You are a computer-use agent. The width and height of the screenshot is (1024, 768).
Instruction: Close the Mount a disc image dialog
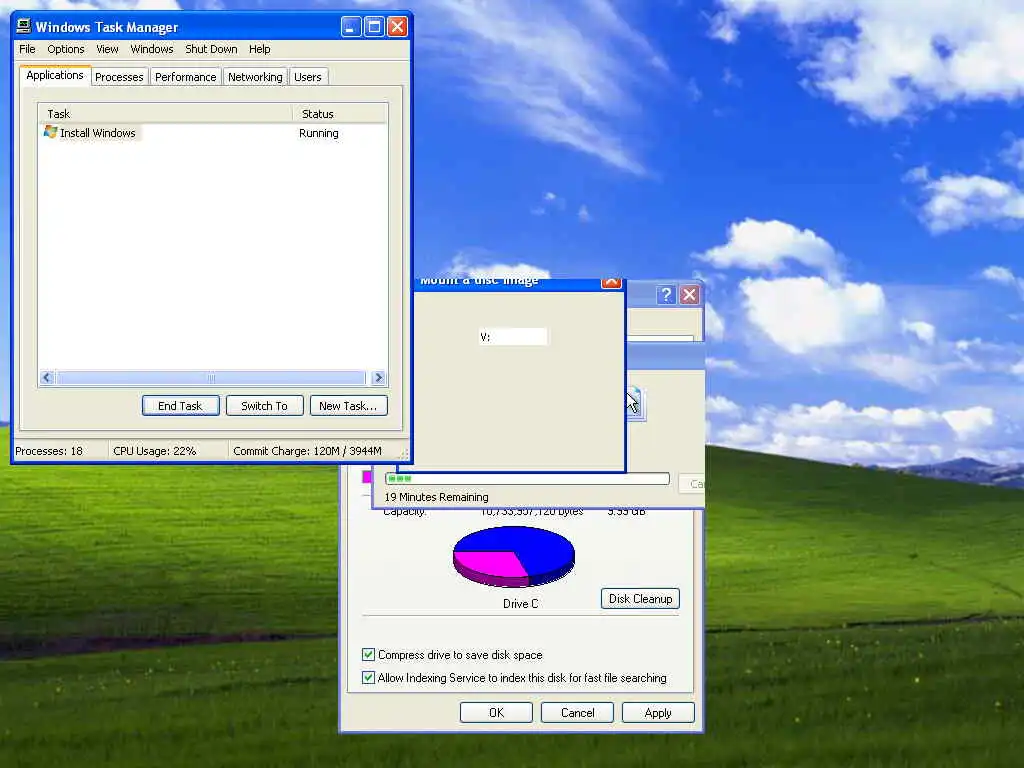[611, 282]
